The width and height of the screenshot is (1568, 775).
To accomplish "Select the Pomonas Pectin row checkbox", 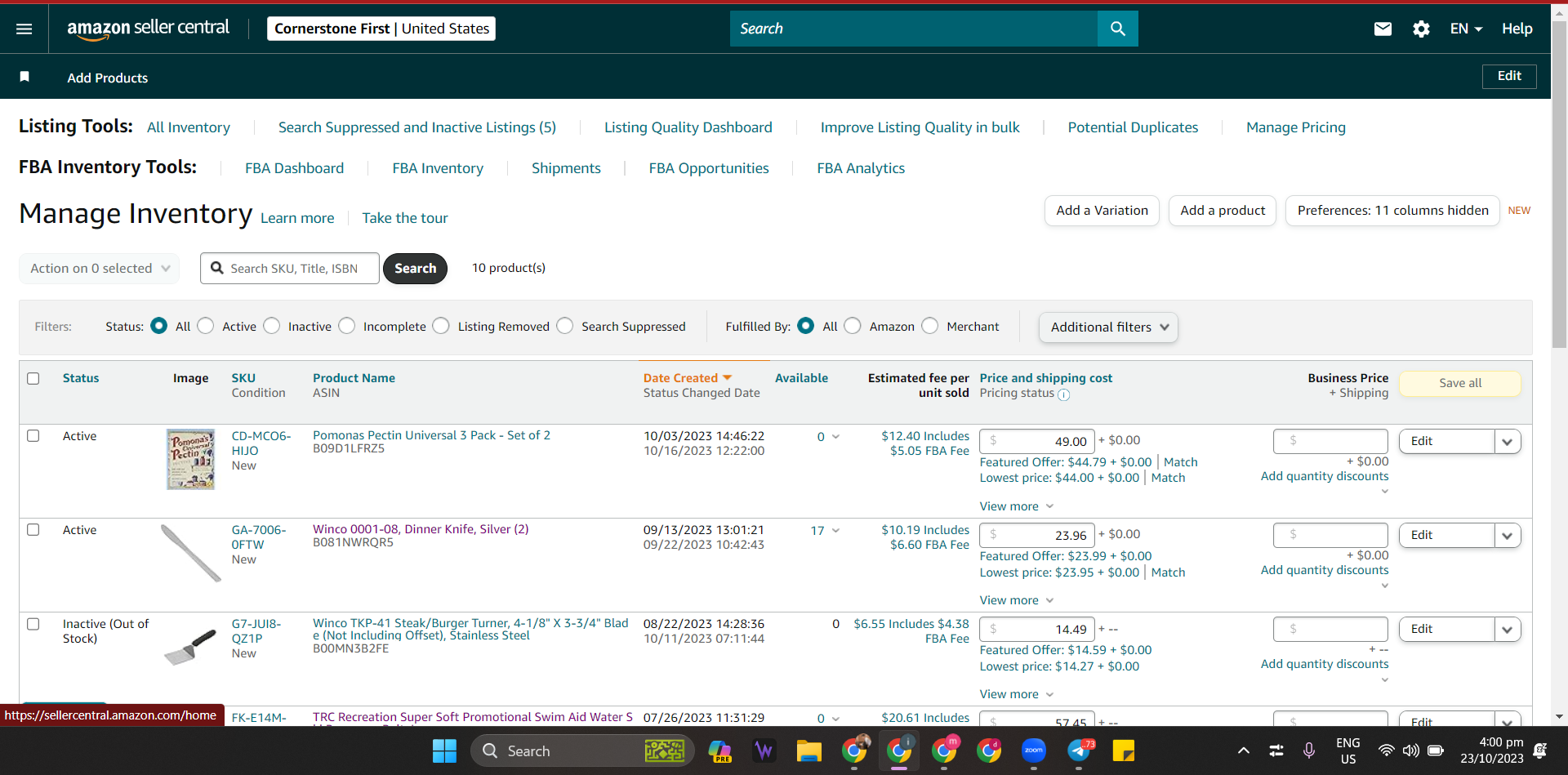I will click(33, 436).
